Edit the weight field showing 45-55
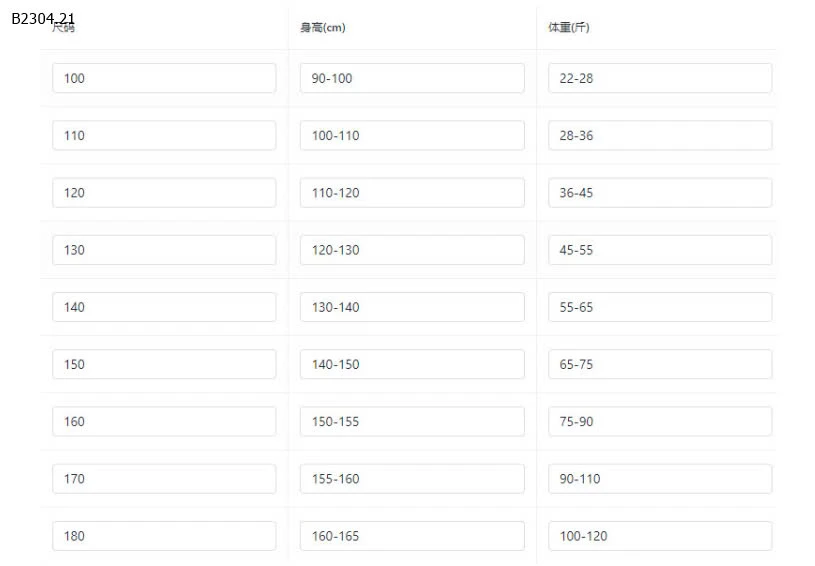Screen dimensions: 815x566 tap(660, 250)
